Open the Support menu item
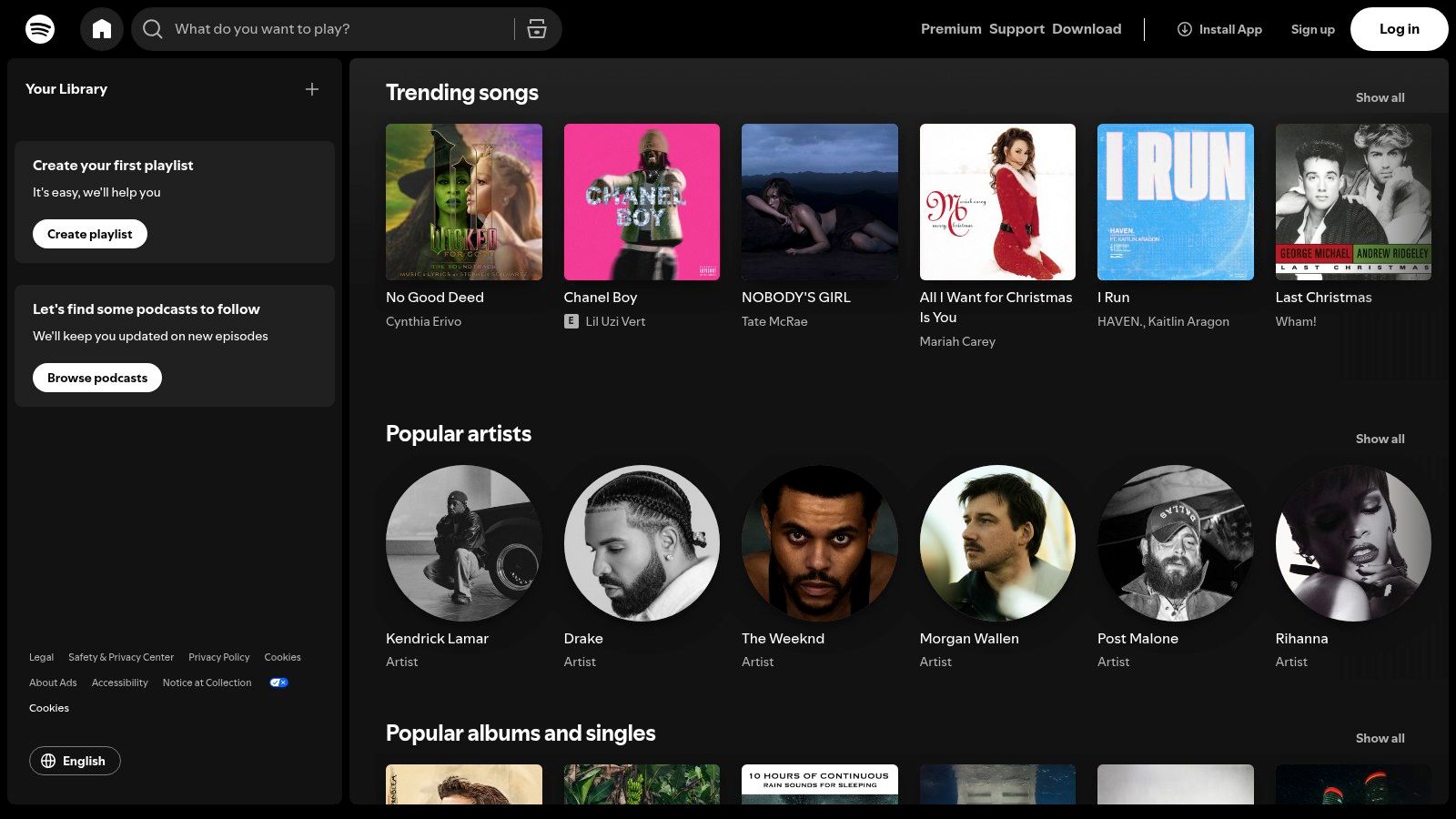The height and width of the screenshot is (819, 1456). [1016, 28]
